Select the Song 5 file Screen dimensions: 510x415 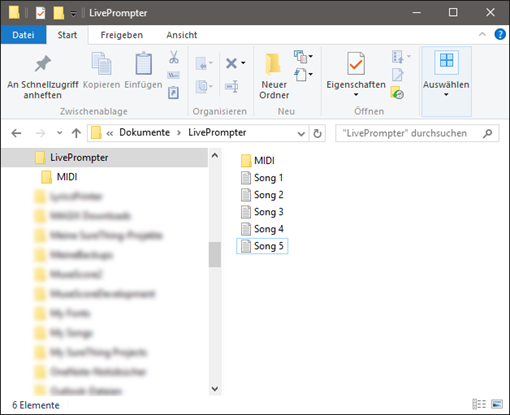262,246
